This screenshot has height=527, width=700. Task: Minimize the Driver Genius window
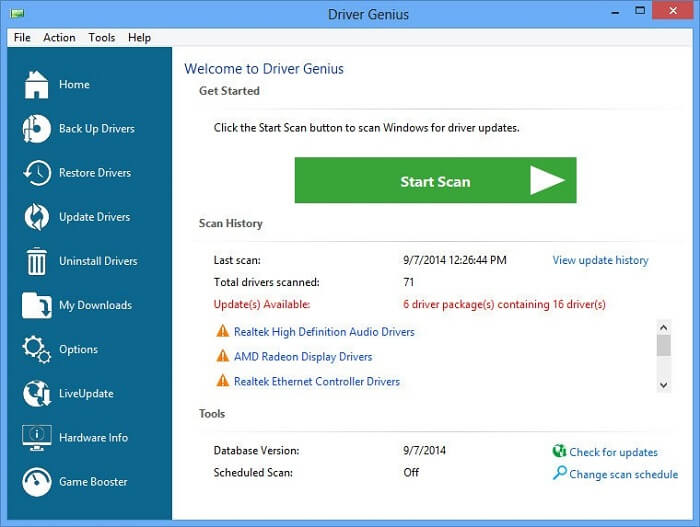coord(615,11)
